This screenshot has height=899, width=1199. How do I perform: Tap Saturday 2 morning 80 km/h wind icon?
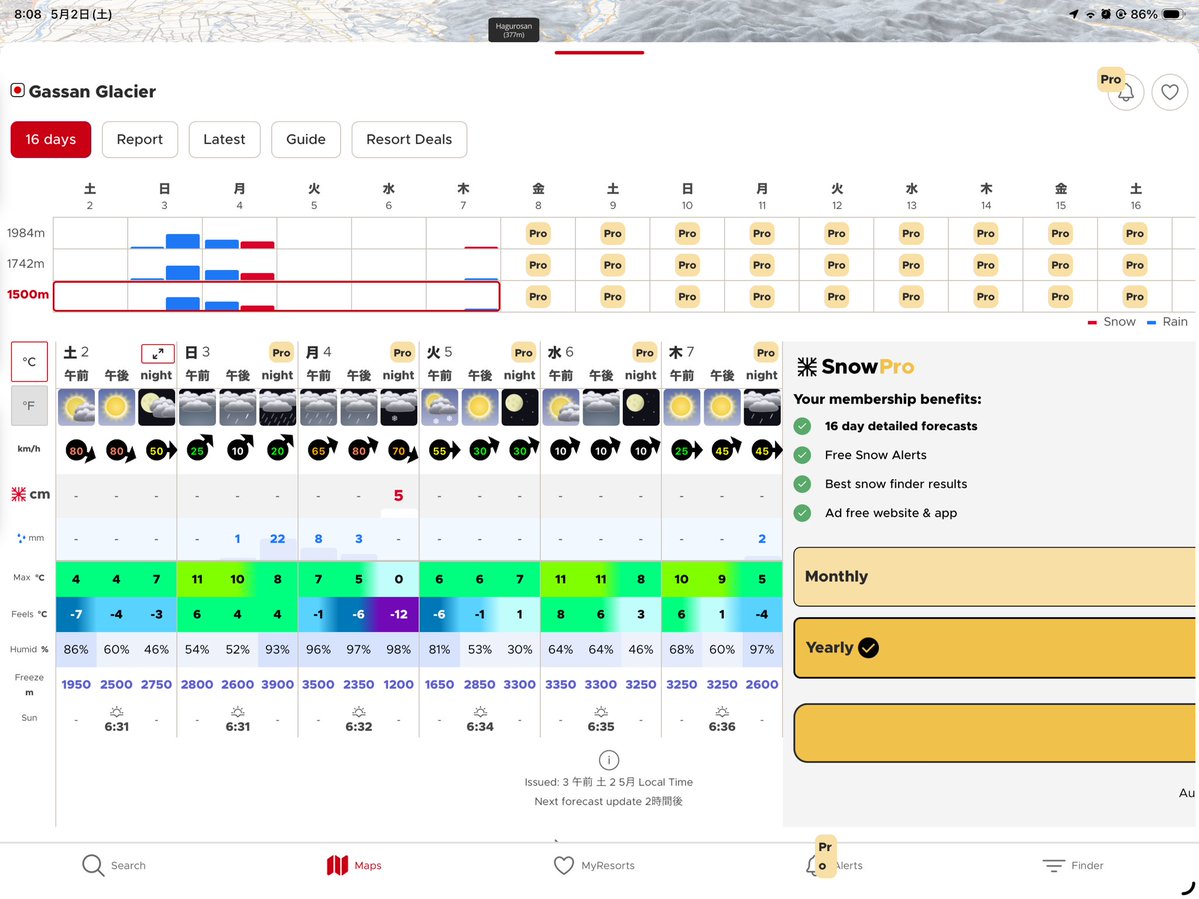tap(79, 451)
